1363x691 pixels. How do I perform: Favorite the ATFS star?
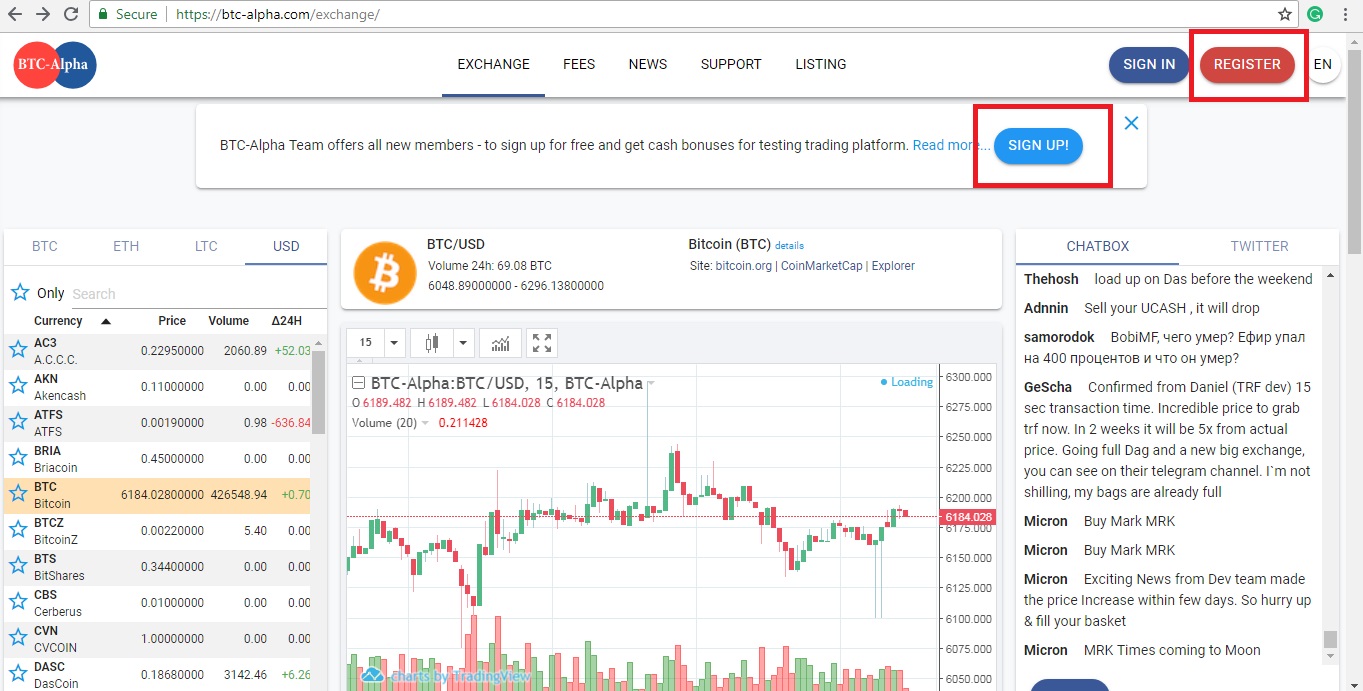click(x=17, y=422)
